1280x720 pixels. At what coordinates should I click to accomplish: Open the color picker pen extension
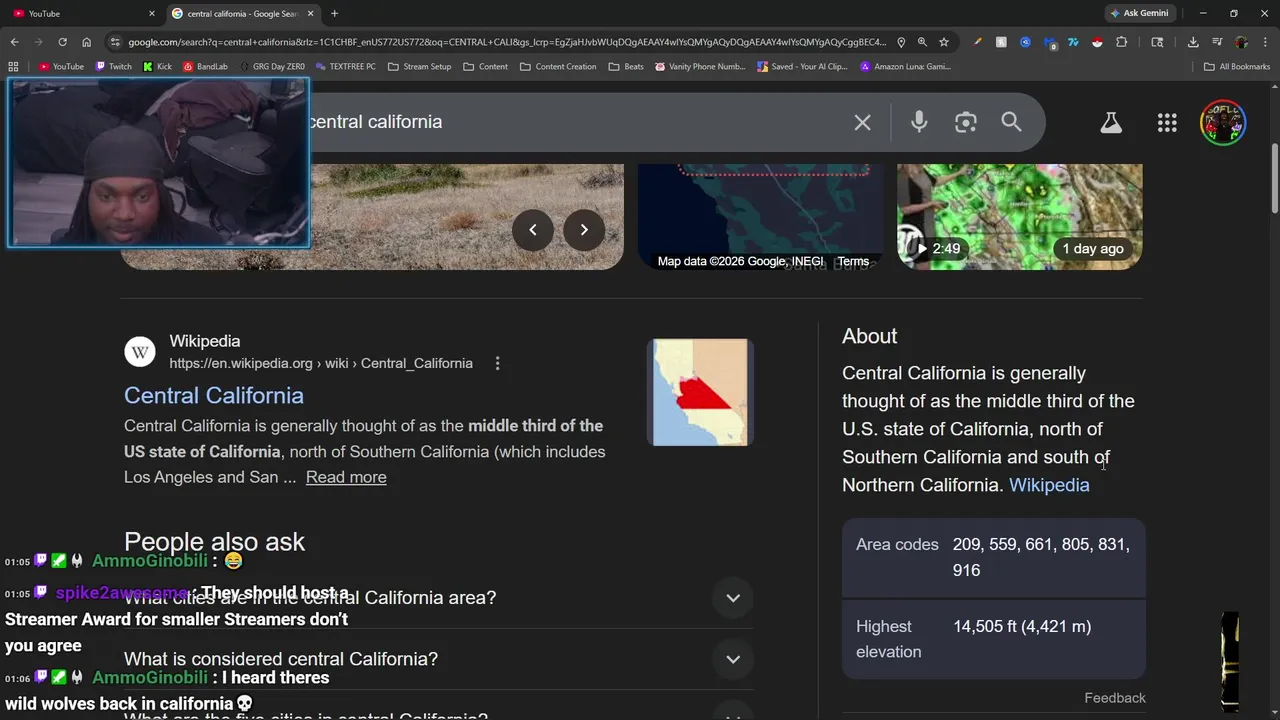pos(977,42)
